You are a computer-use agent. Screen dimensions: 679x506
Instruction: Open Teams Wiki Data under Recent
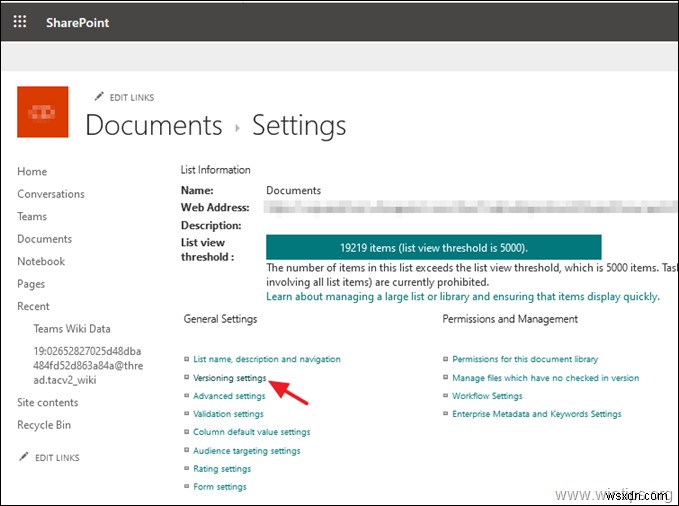point(72,329)
